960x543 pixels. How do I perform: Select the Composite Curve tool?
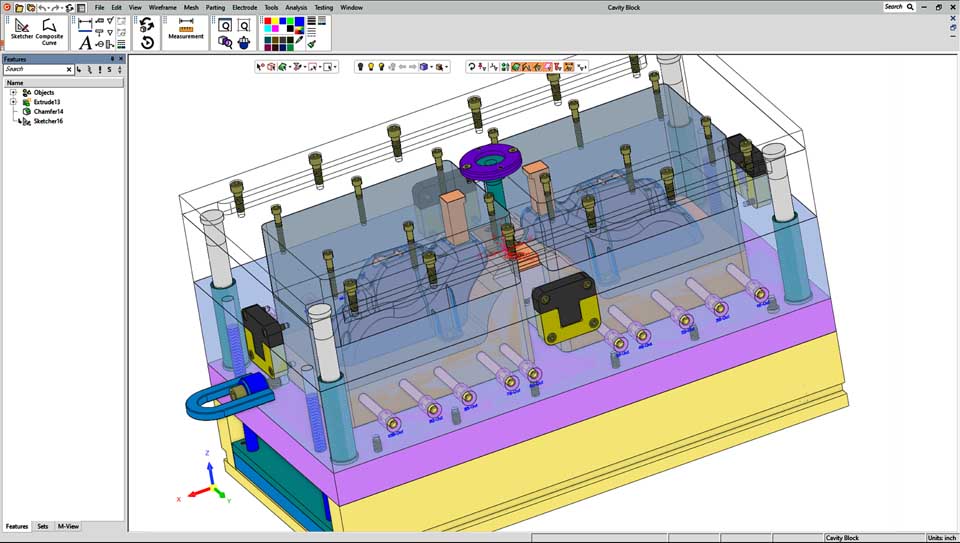tap(49, 32)
